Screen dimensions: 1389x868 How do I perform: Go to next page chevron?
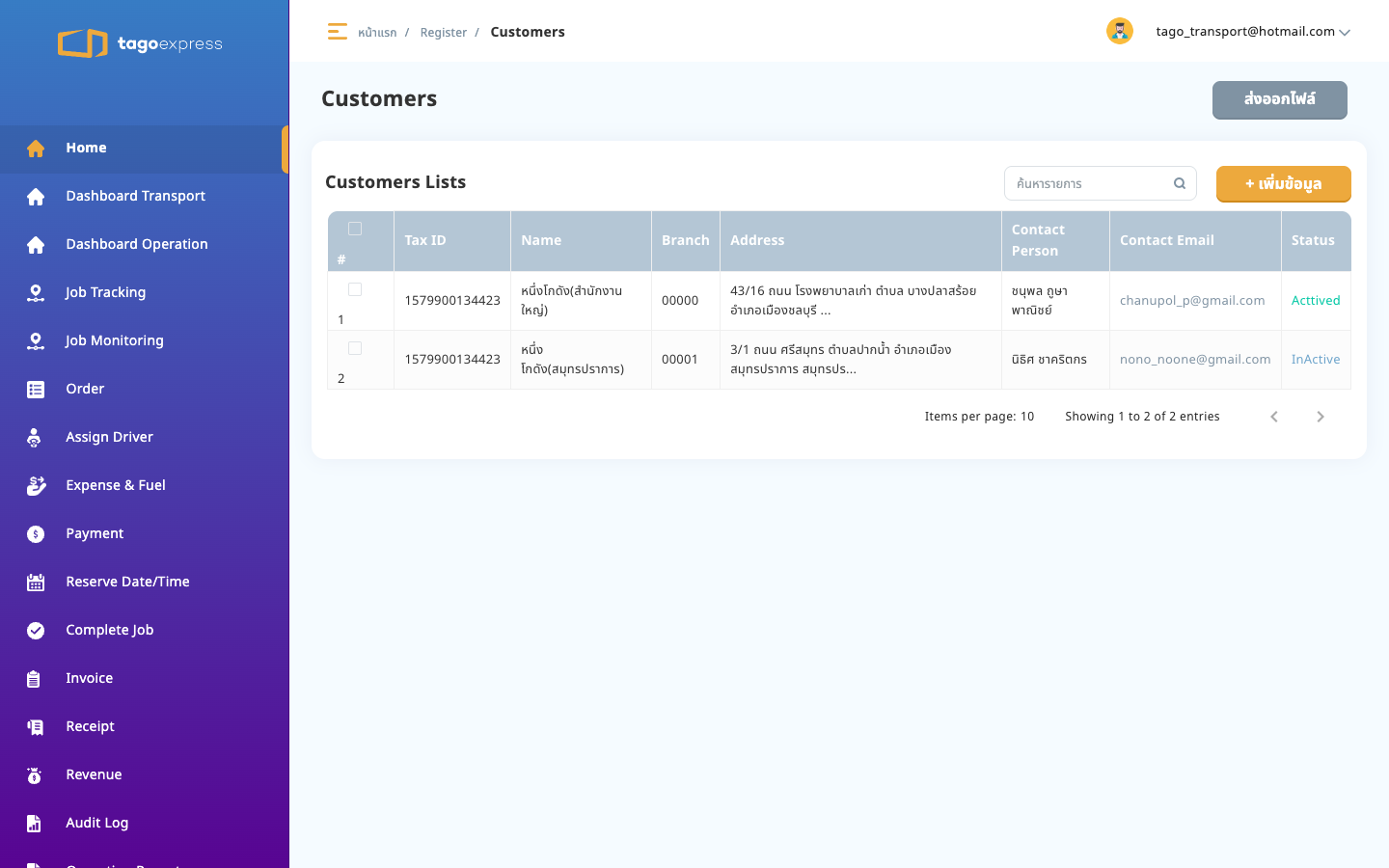(1321, 417)
